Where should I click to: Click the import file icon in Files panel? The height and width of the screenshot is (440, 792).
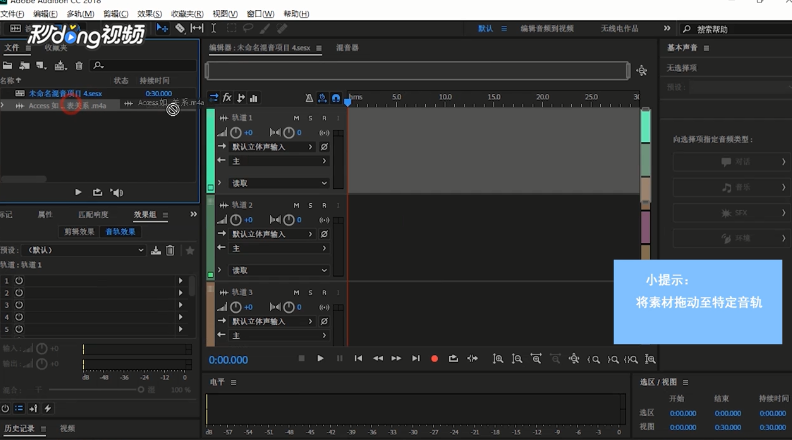click(x=24, y=65)
